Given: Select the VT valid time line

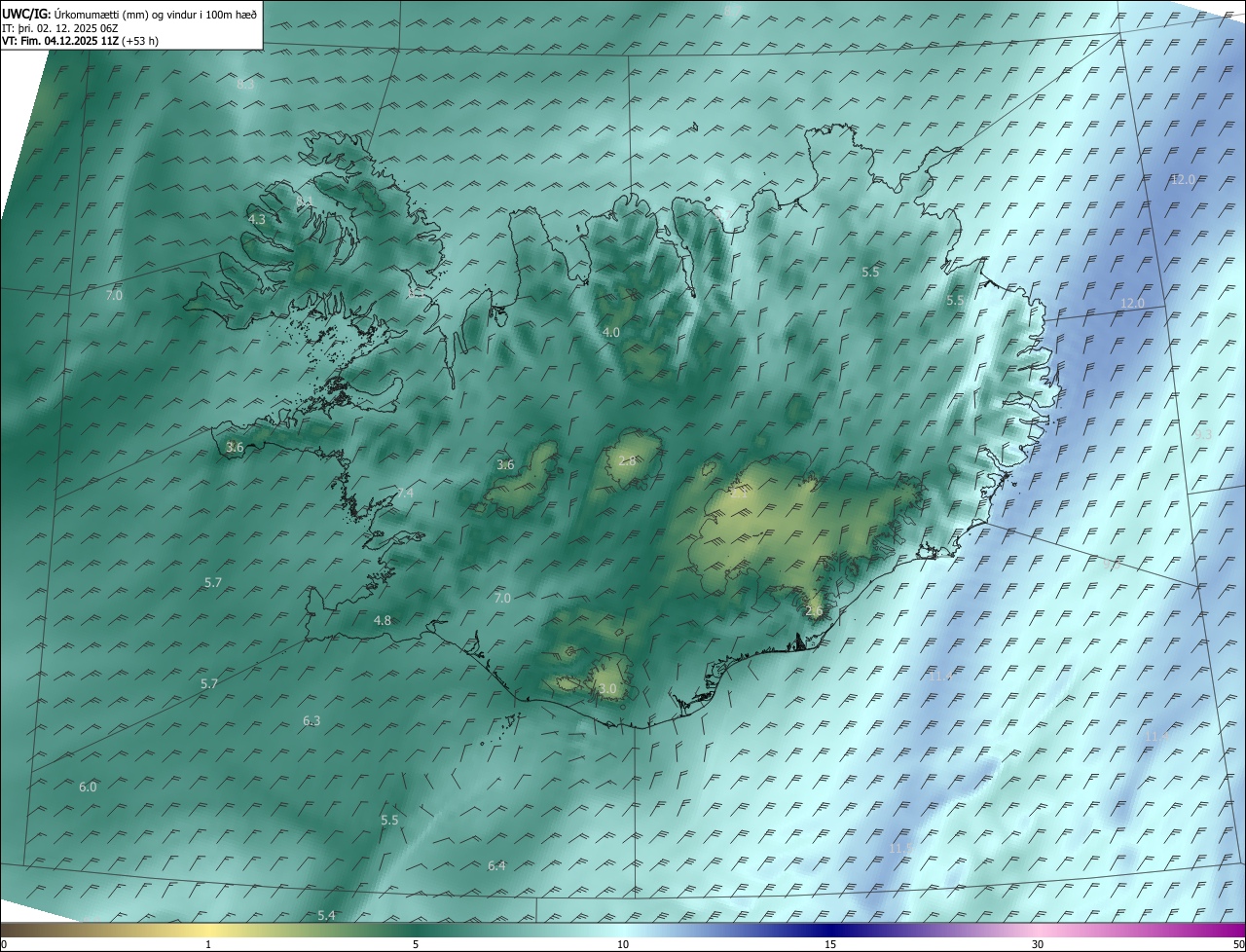Looking at the screenshot, I should point(81,41).
